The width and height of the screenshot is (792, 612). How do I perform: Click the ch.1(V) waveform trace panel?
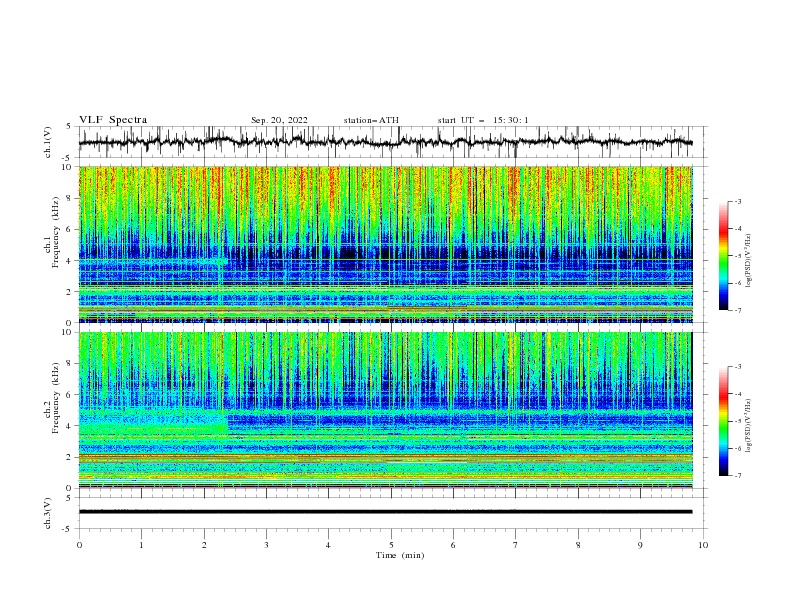click(392, 142)
